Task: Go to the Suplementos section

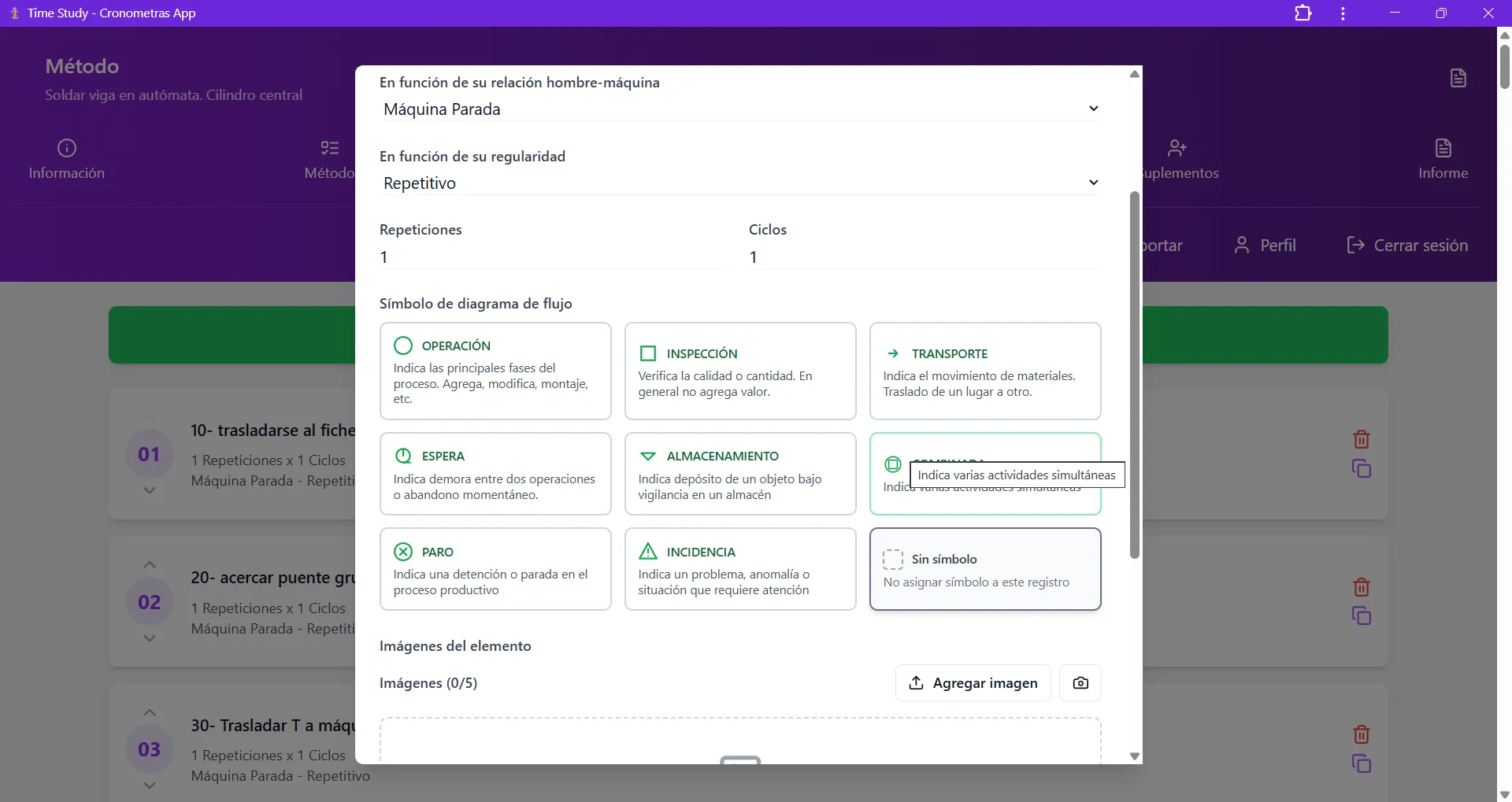Action: click(x=1178, y=159)
